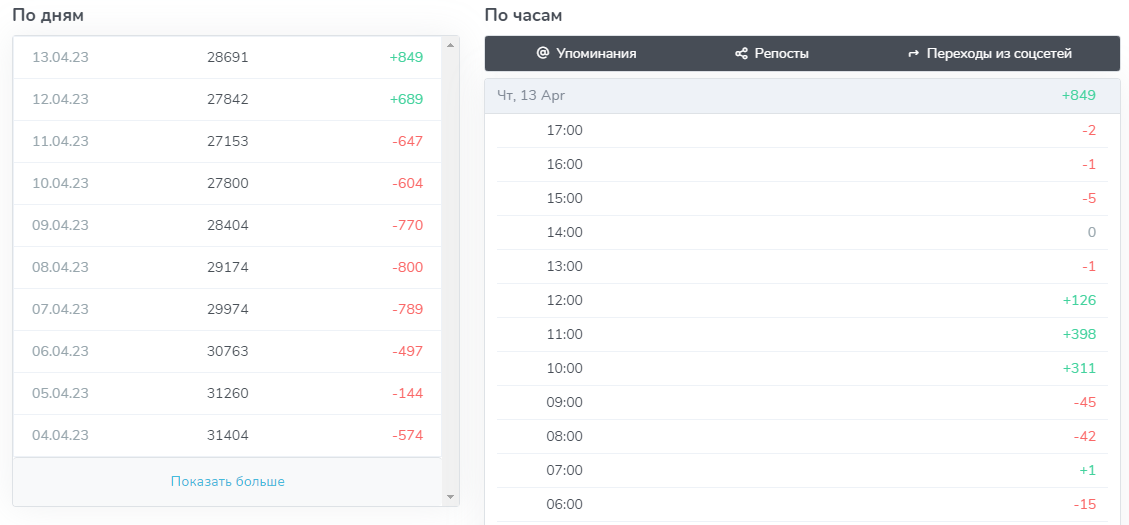Image resolution: width=1129 pixels, height=525 pixels.
Task: Click the subscriber count 27800
Action: (x=228, y=184)
